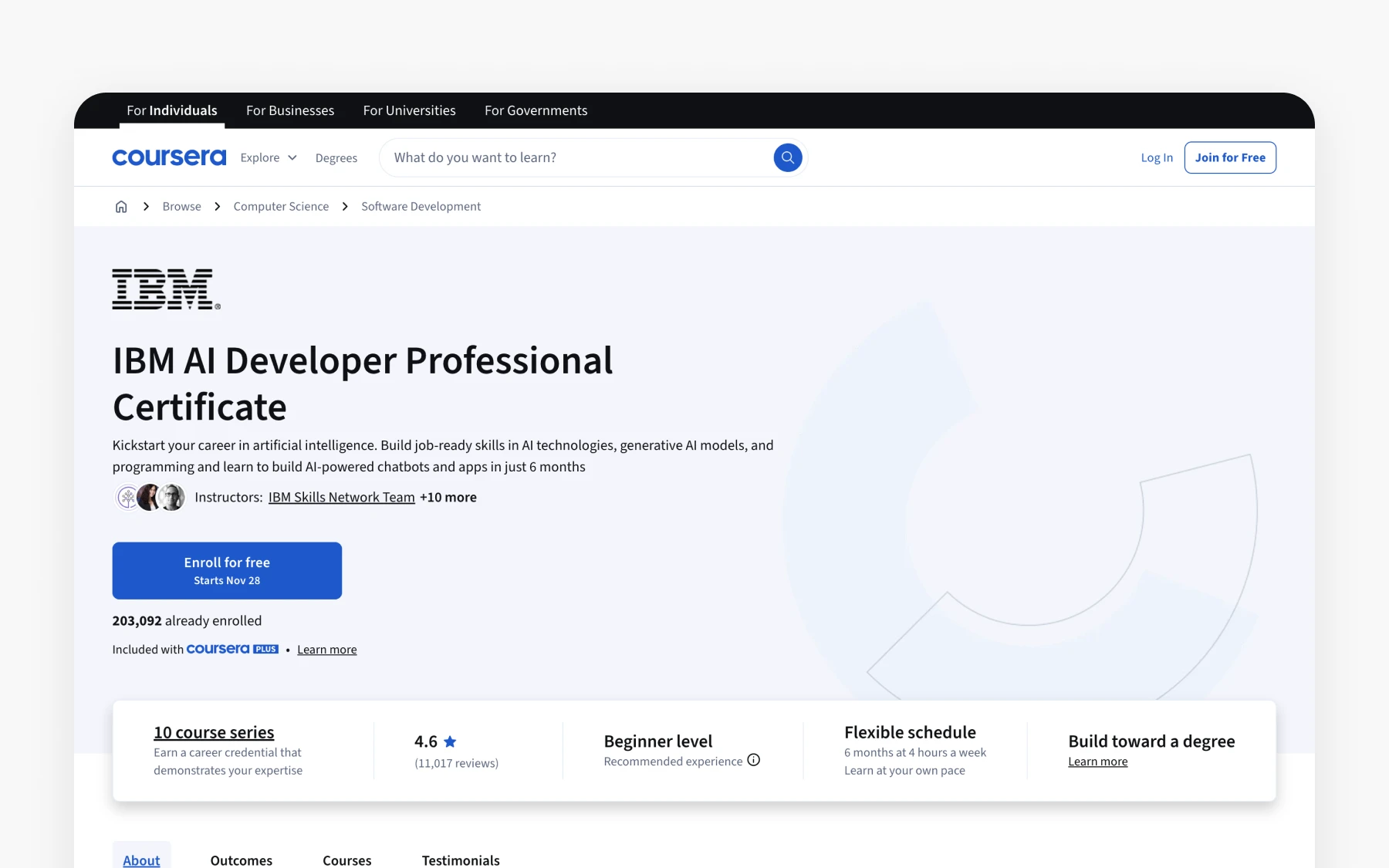The height and width of the screenshot is (868, 1389).
Task: Click the instructor avatars group
Action: click(x=150, y=498)
